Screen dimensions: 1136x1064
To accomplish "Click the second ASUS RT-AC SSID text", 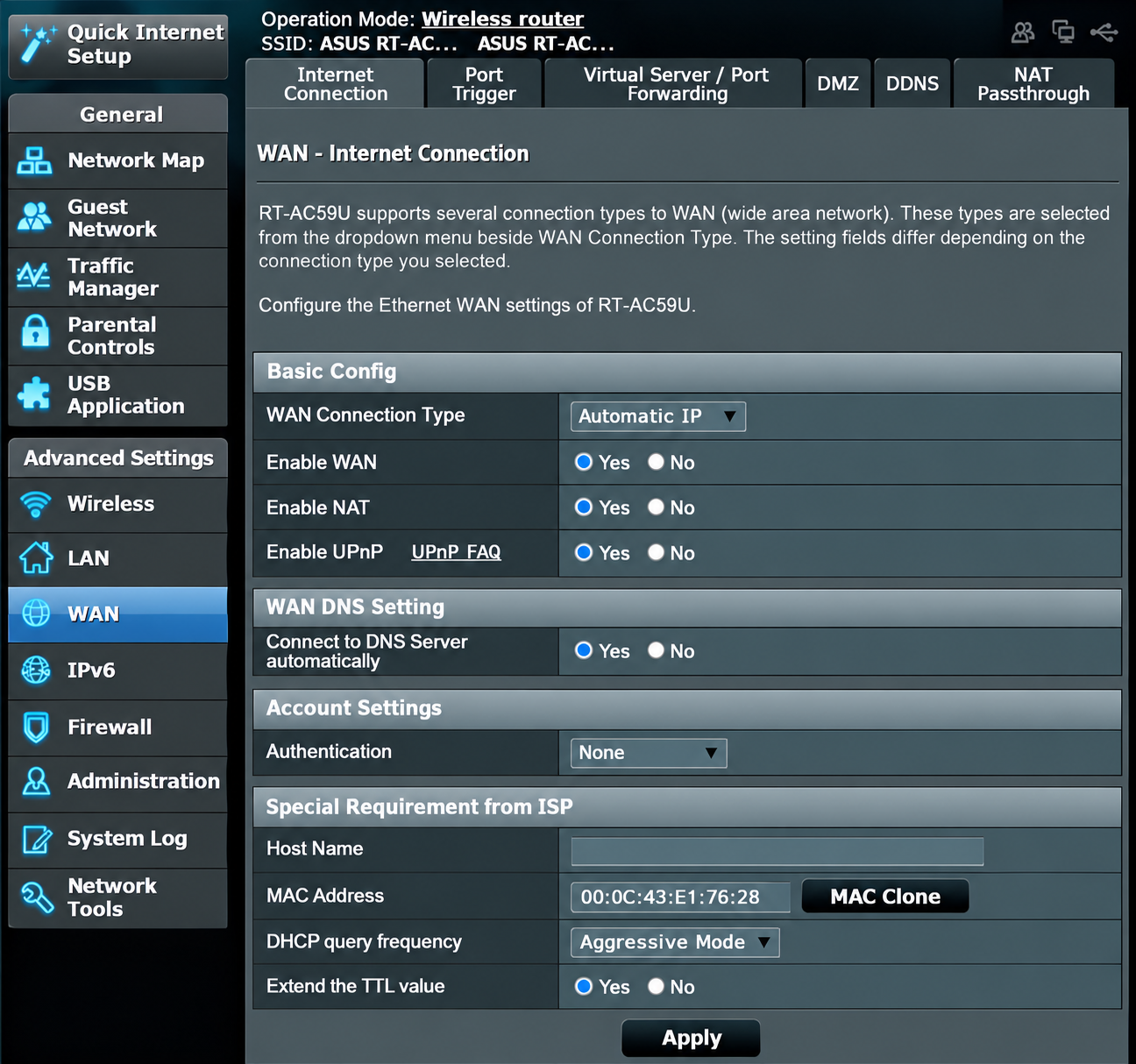I will [546, 43].
